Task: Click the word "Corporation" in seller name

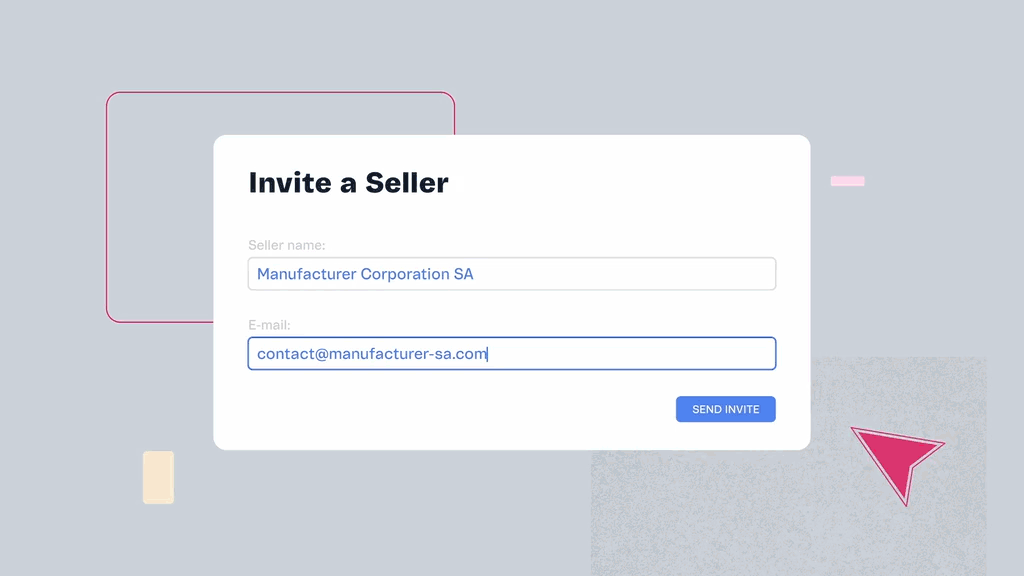Action: click(x=404, y=274)
